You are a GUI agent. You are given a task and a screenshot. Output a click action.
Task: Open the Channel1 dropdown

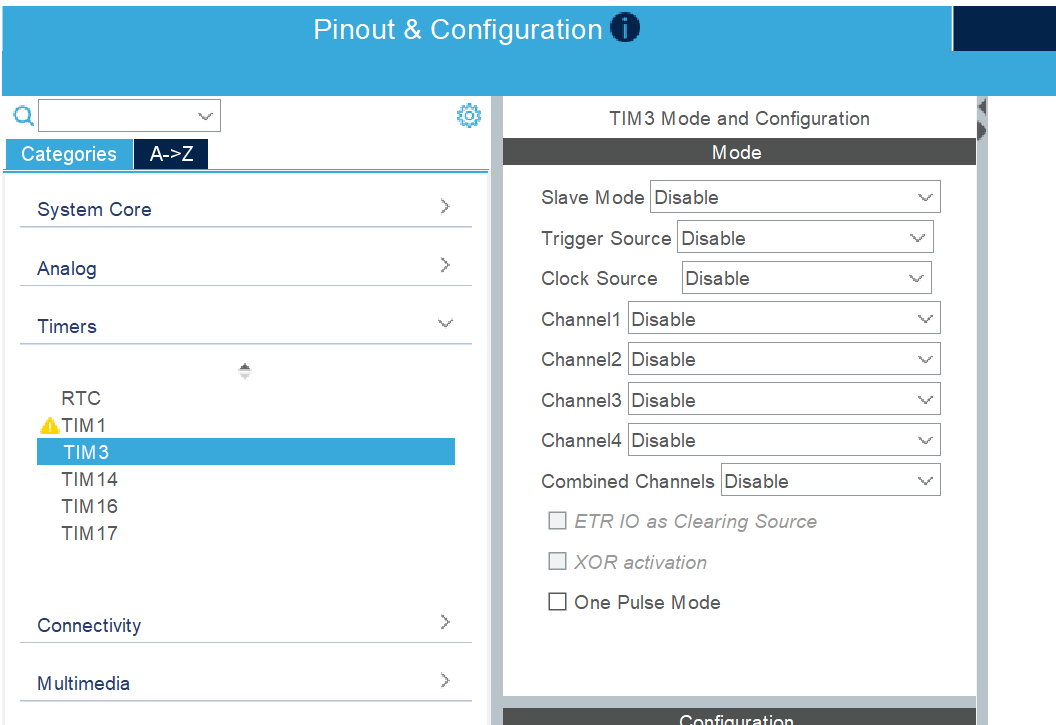tap(783, 319)
